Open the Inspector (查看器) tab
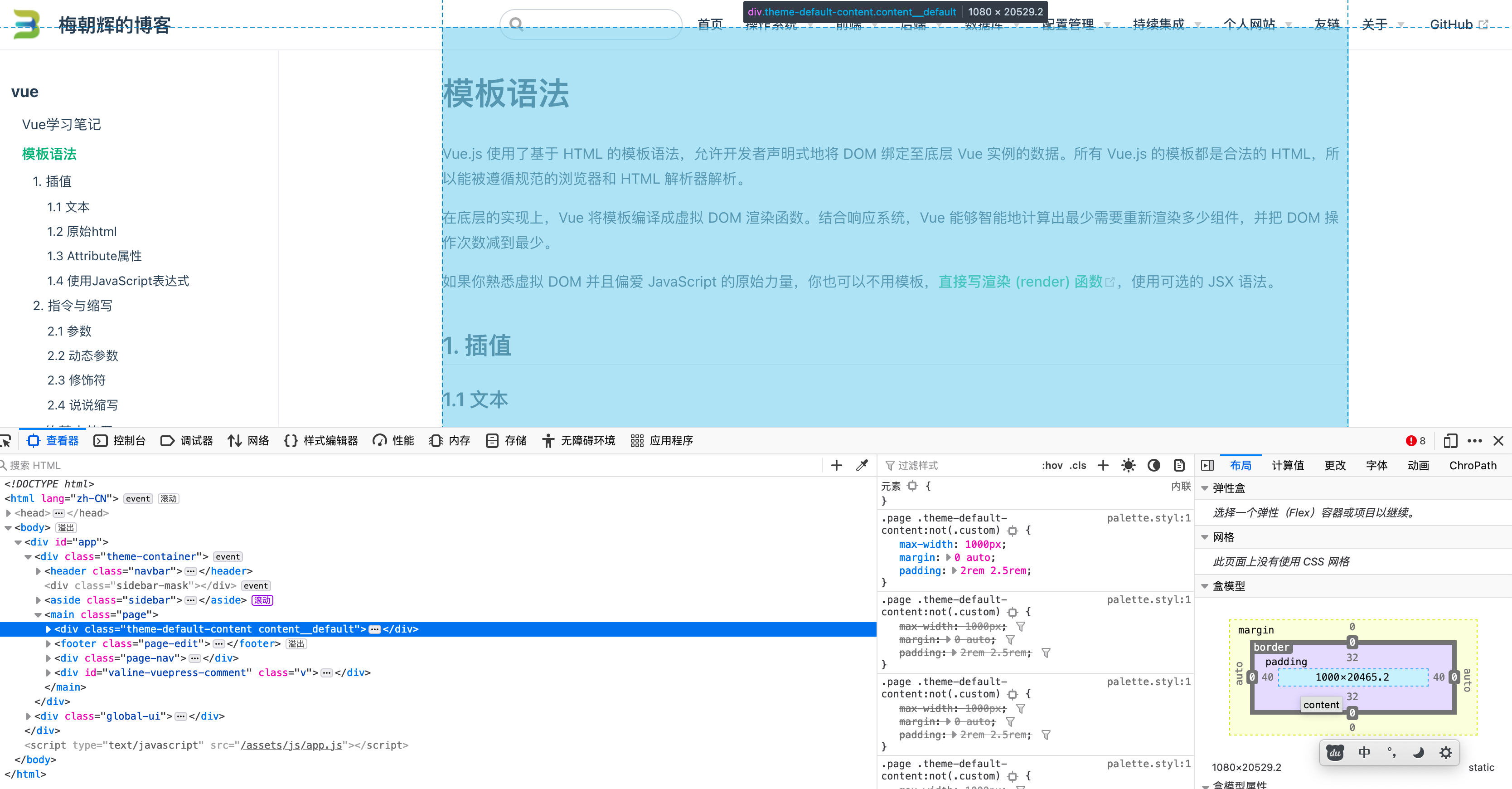This screenshot has width=1512, height=789. click(x=53, y=441)
